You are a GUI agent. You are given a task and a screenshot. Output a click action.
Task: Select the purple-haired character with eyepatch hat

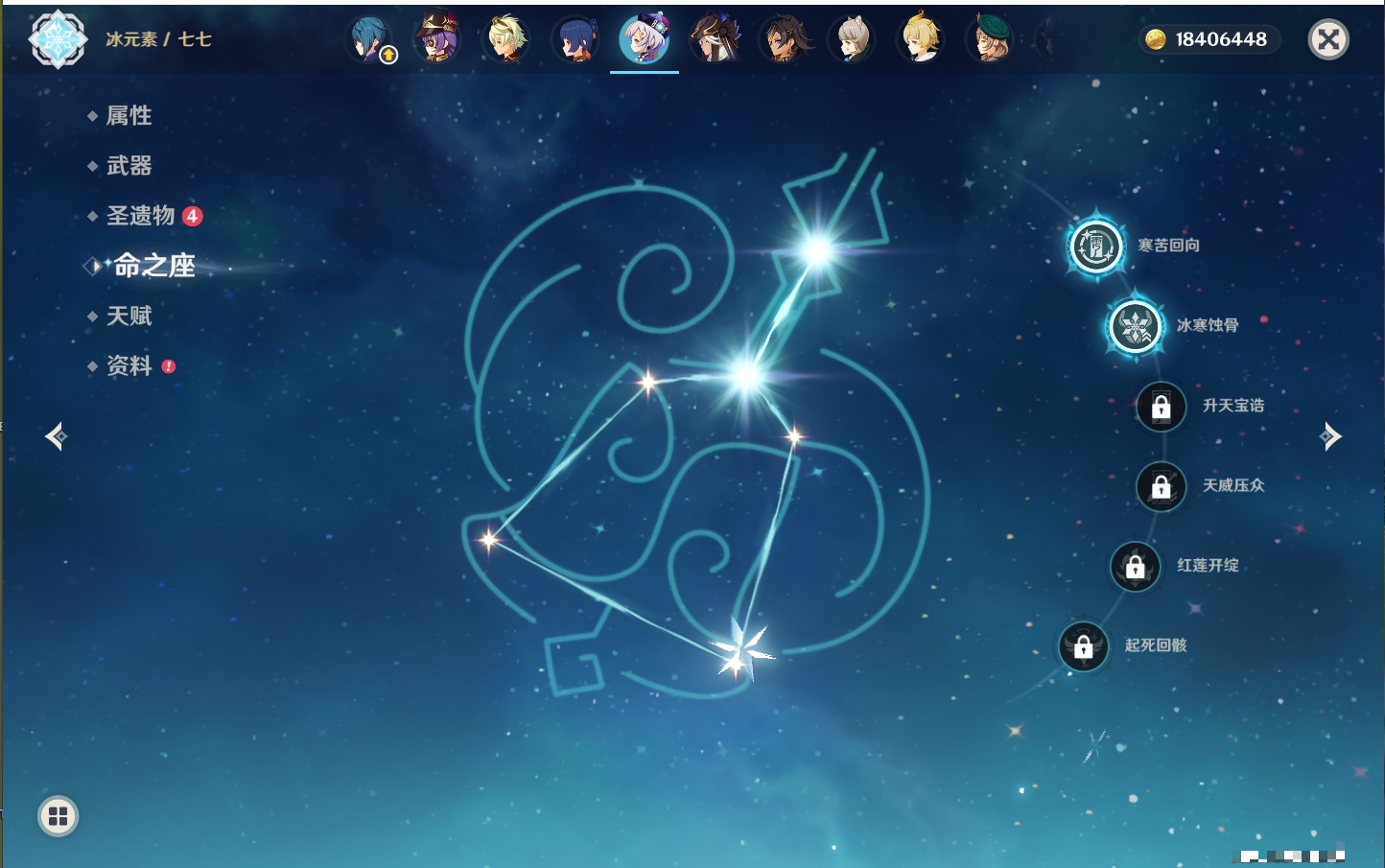438,38
